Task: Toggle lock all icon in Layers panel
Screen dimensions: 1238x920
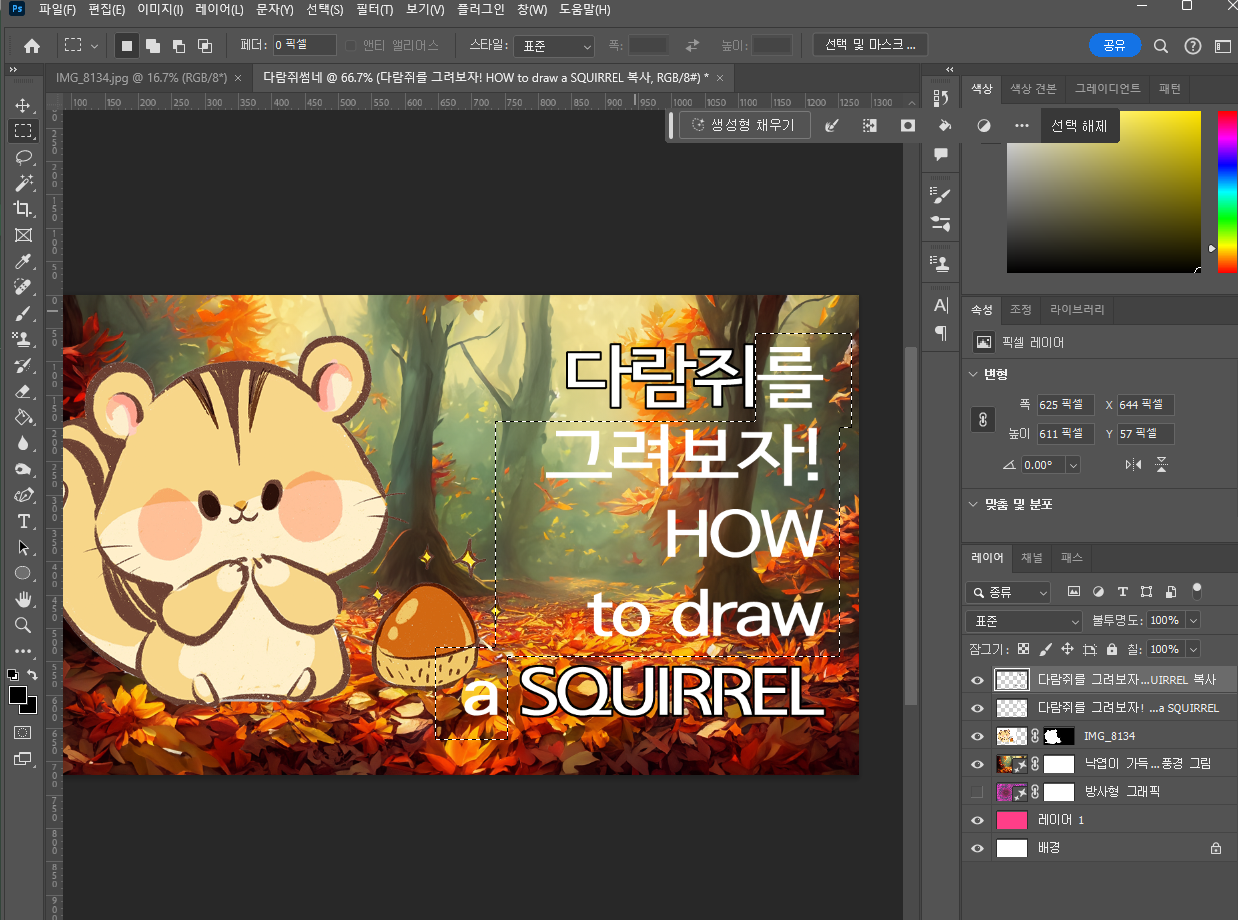Action: point(1114,649)
